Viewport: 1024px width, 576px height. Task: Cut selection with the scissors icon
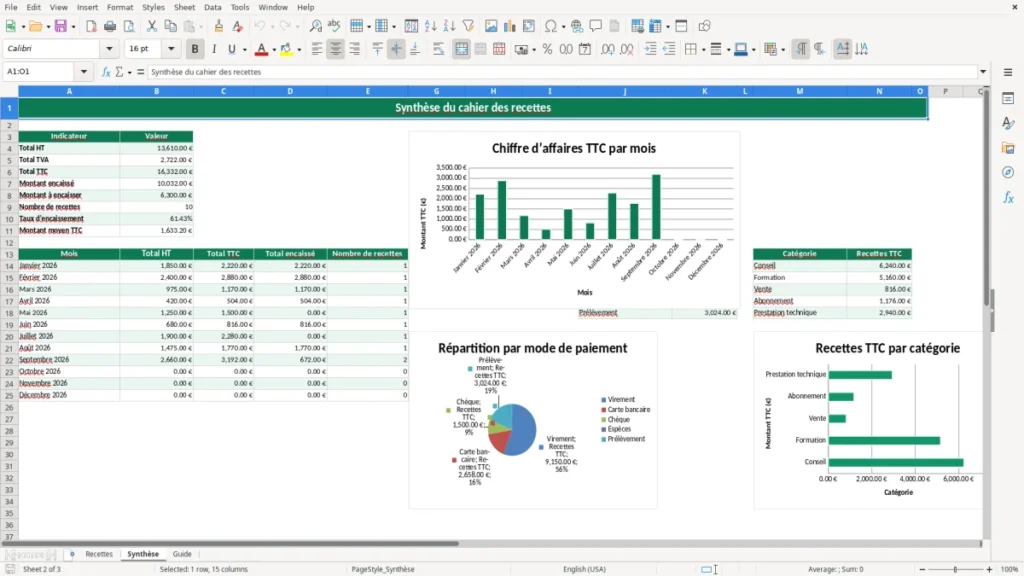tap(152, 26)
